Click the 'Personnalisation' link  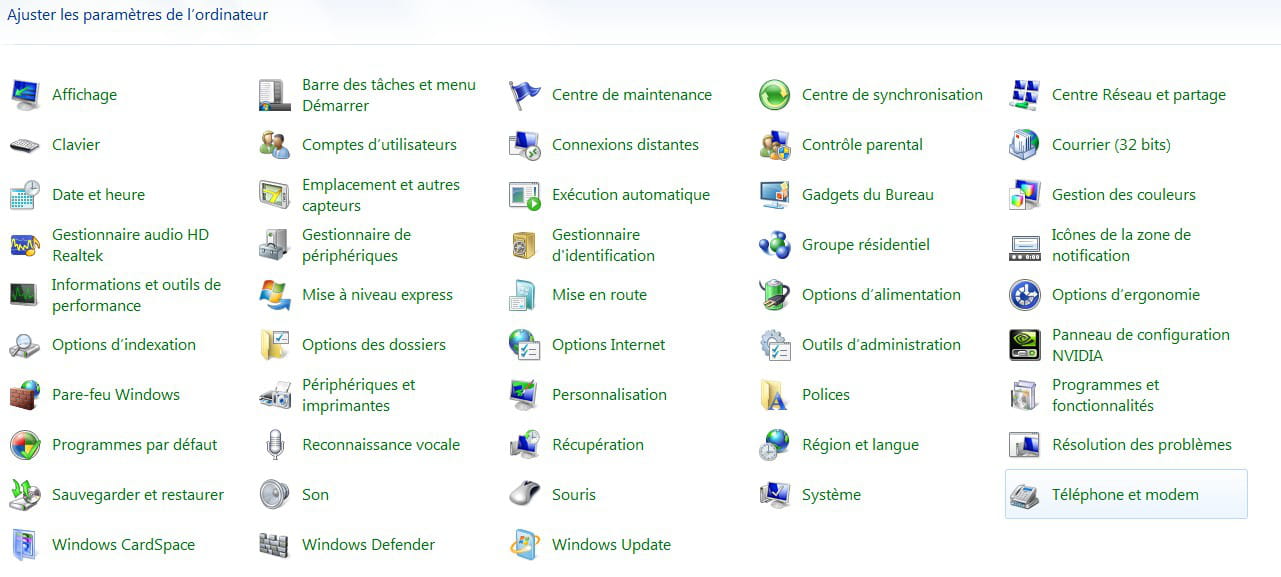tap(610, 395)
